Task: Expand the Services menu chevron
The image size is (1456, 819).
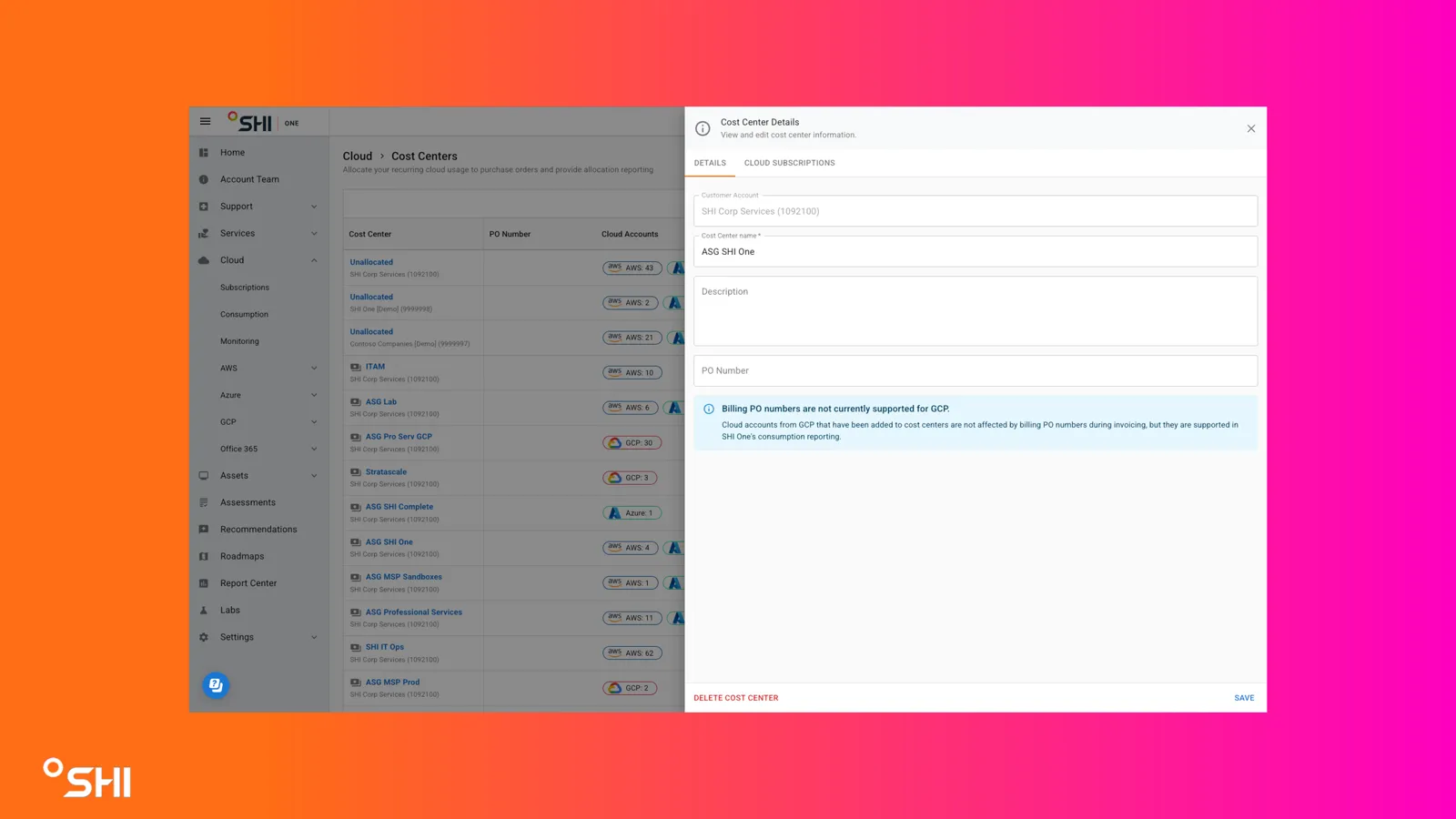Action: click(314, 234)
